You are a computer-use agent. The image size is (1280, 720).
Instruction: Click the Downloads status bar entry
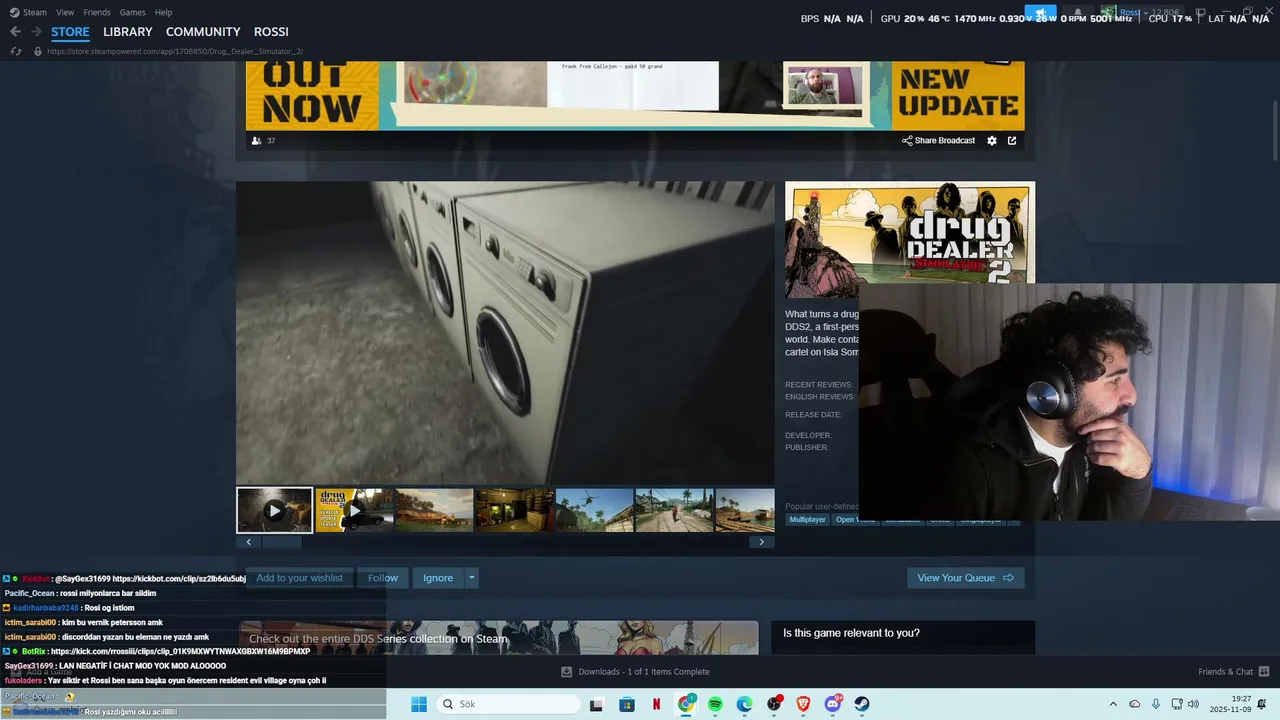635,672
